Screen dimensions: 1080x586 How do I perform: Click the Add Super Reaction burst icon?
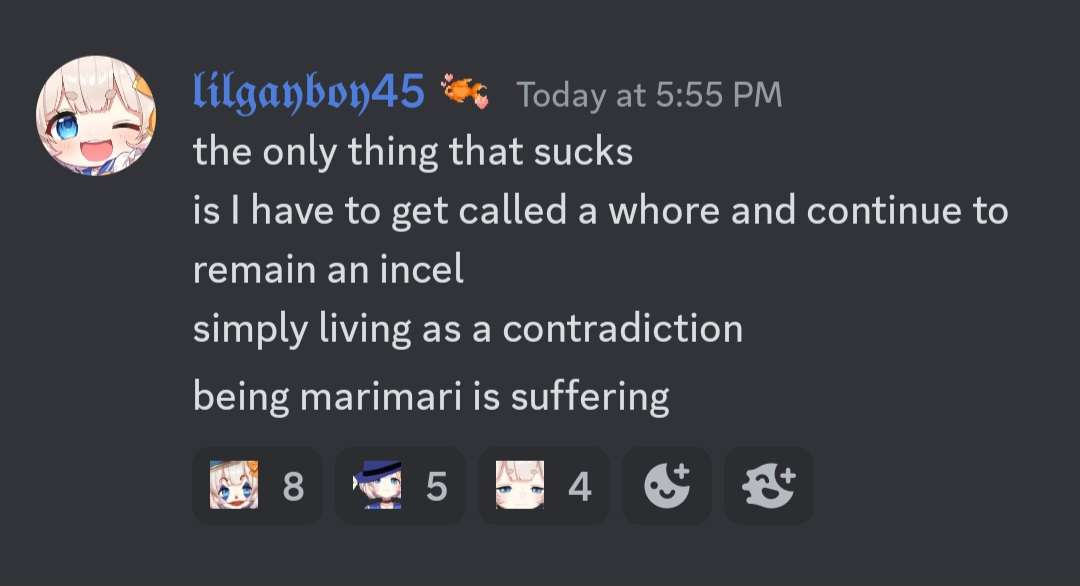click(x=769, y=485)
